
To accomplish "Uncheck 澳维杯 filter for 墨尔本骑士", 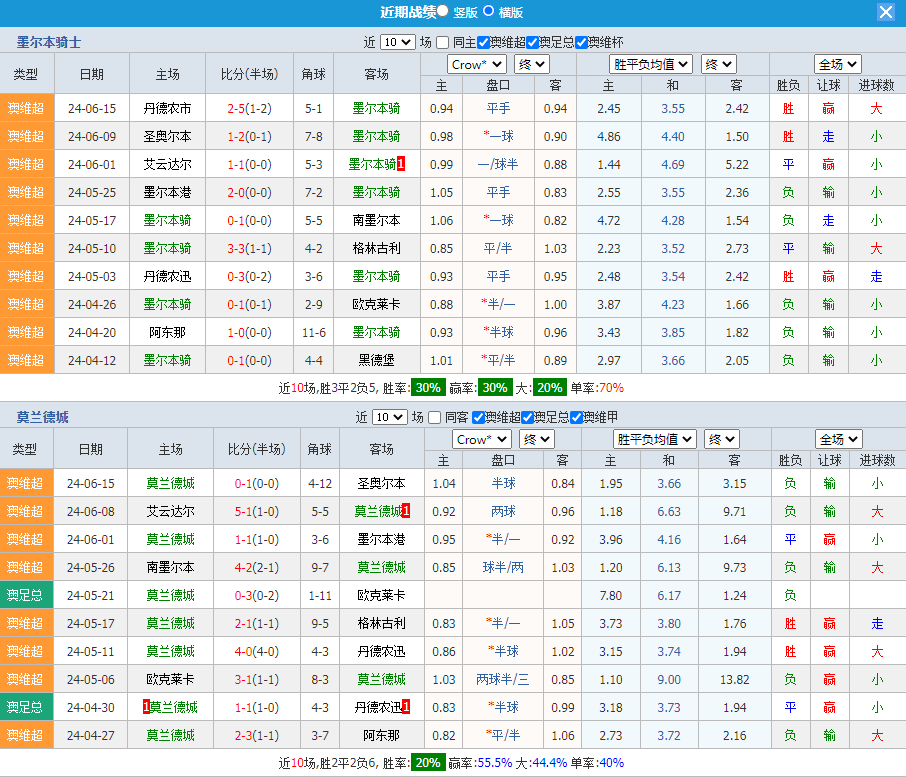I will coord(582,43).
